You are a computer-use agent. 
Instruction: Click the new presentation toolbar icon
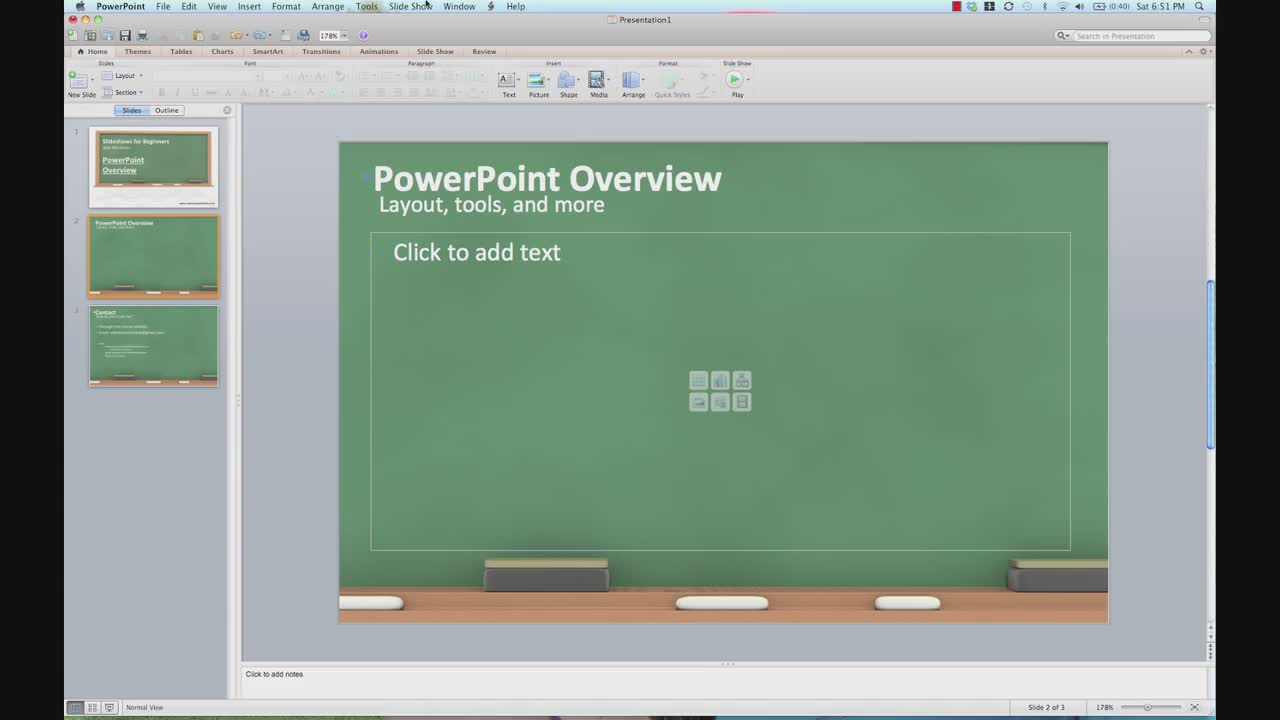click(x=72, y=36)
